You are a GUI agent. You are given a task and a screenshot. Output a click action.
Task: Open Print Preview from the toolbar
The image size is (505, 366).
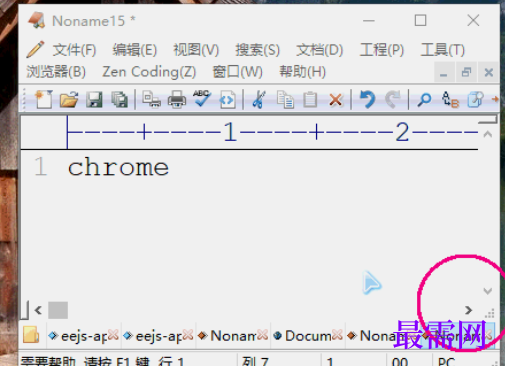coord(151,99)
